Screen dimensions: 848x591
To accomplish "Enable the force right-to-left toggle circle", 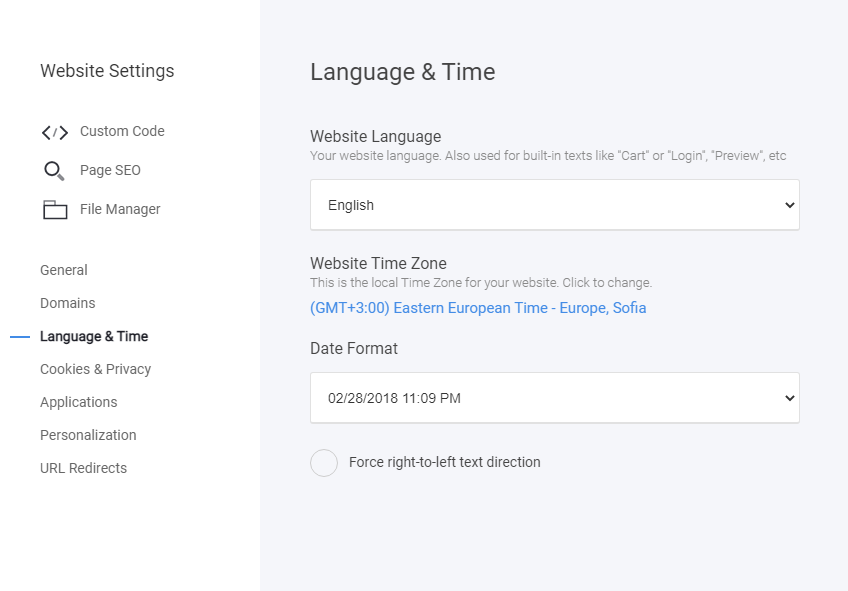I will click(x=324, y=463).
